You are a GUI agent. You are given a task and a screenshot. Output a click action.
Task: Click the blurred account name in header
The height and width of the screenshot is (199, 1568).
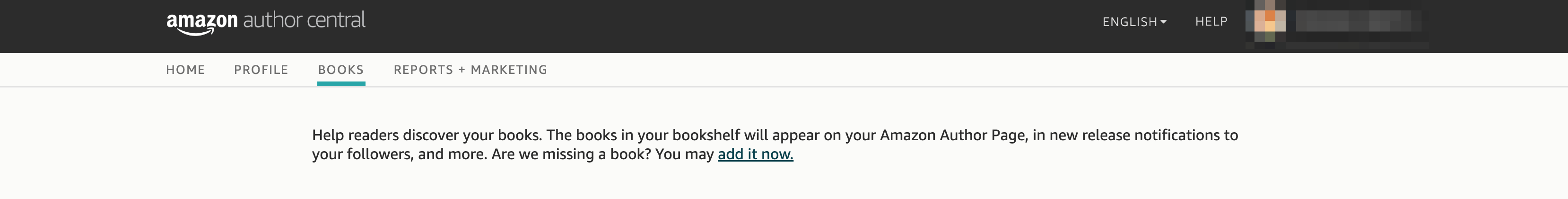point(1358,22)
